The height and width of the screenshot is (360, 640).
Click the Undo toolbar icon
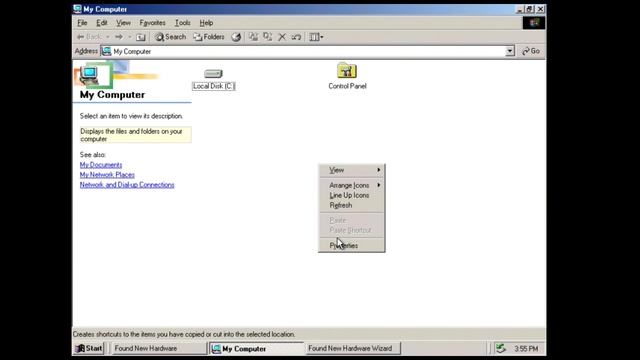coord(296,37)
